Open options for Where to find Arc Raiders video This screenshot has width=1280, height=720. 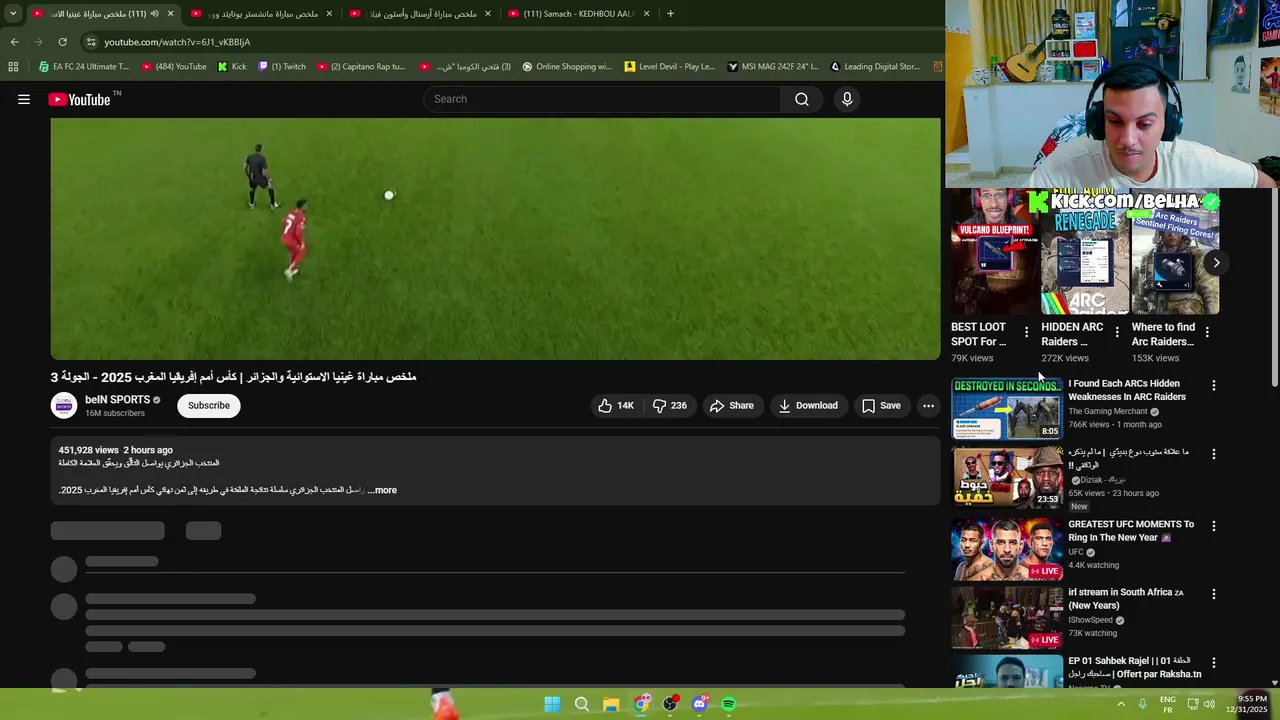coord(1207,332)
